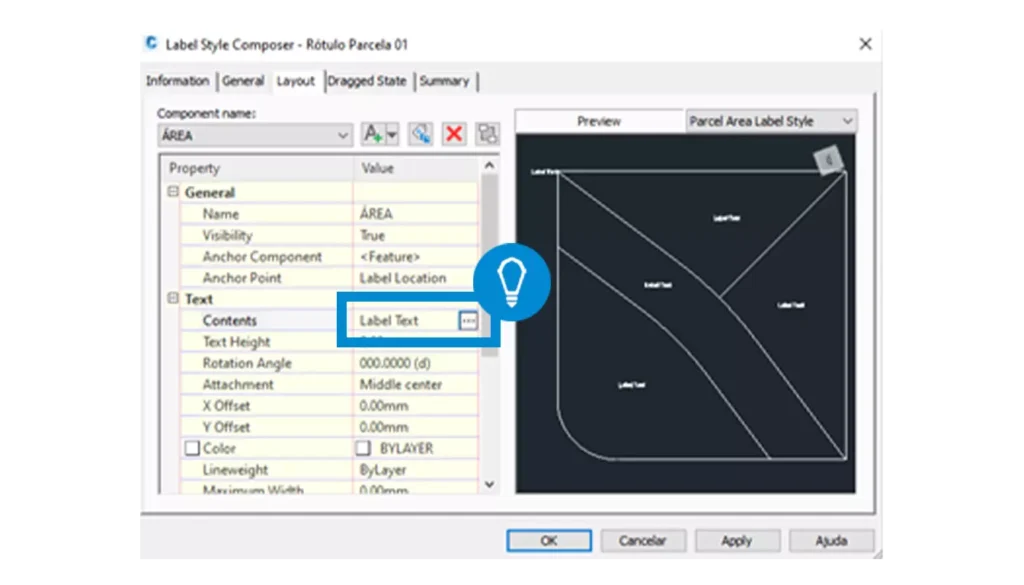Click the BYLAYER color swatch

point(363,449)
